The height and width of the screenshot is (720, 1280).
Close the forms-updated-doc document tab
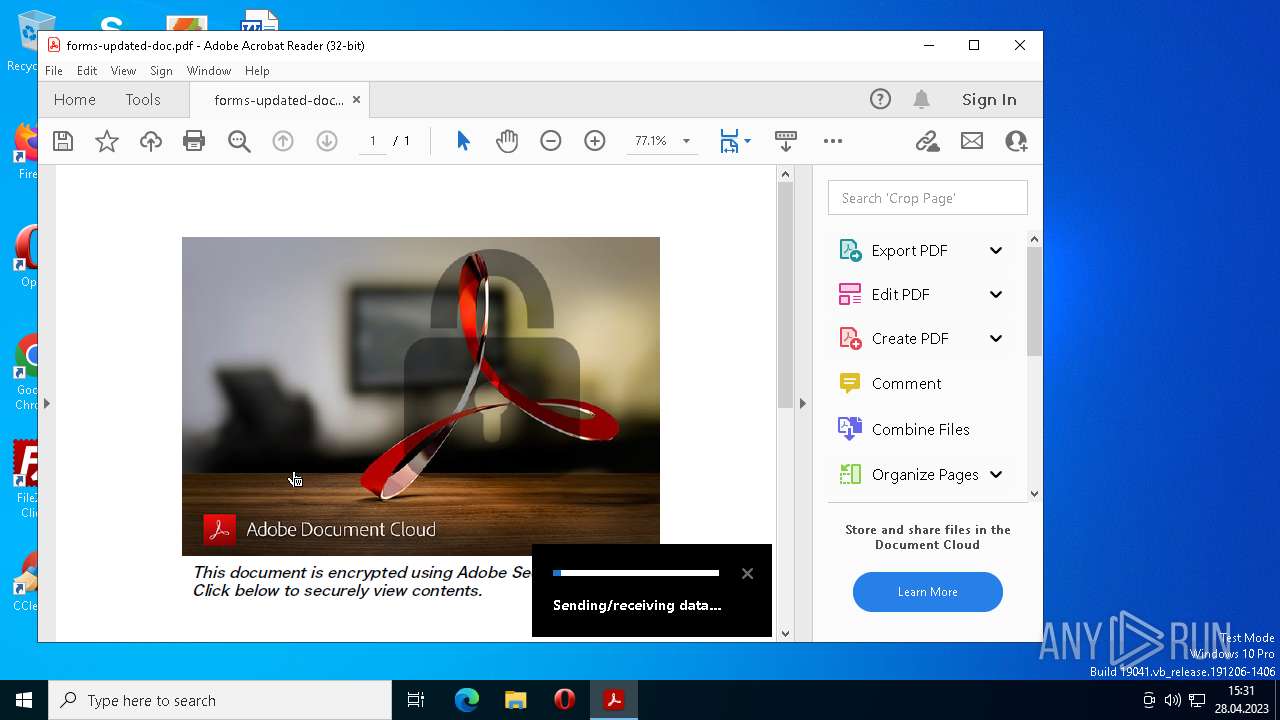pyautogui.click(x=356, y=100)
